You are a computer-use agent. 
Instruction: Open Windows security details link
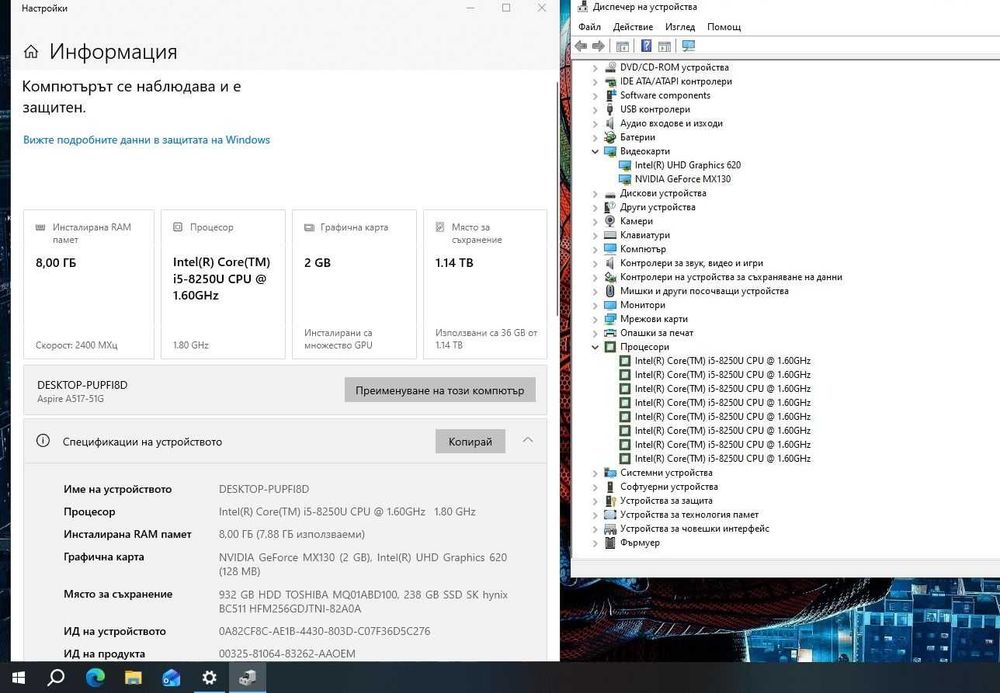pos(147,140)
